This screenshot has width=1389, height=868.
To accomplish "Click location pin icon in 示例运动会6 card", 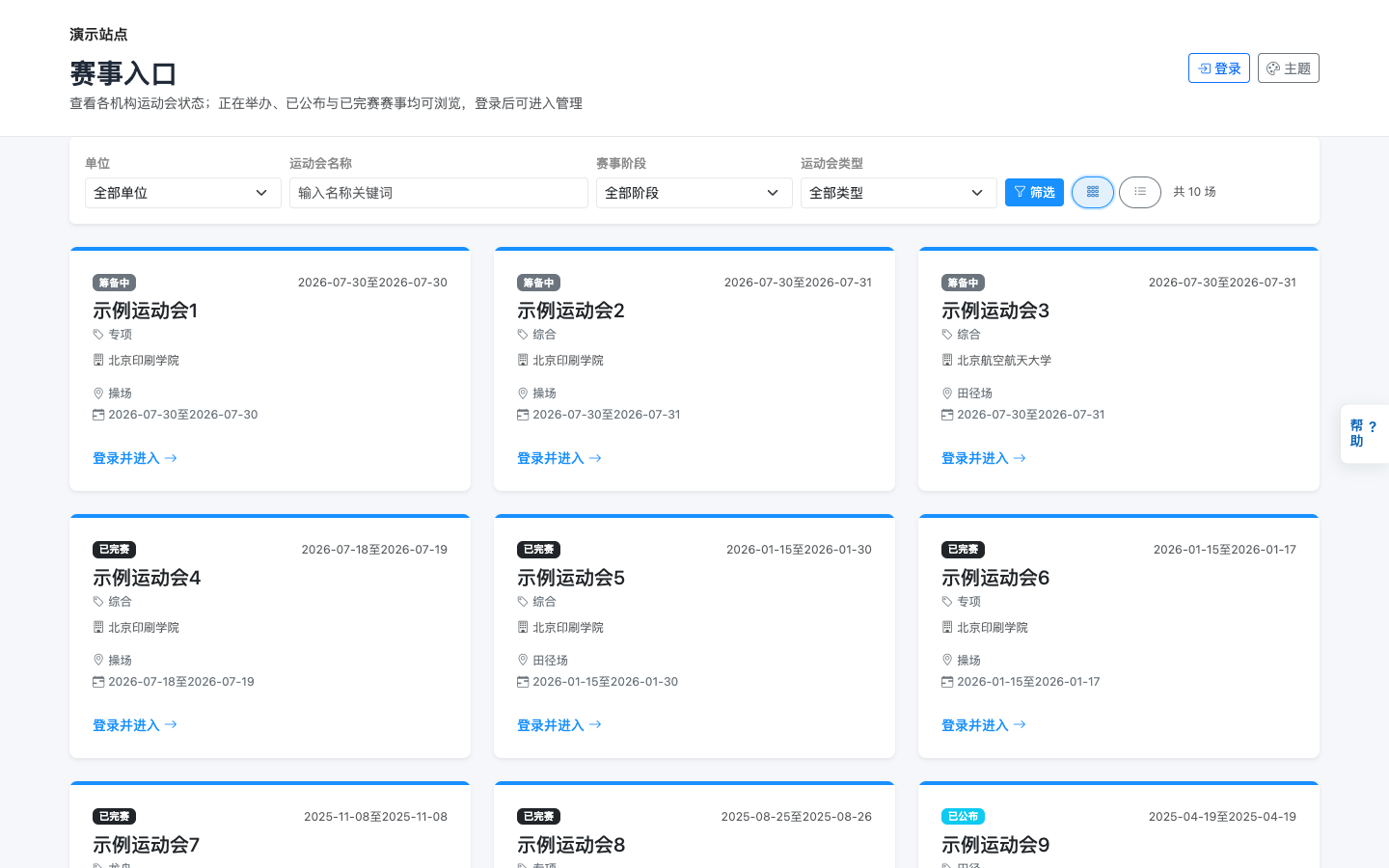I will point(947,661).
